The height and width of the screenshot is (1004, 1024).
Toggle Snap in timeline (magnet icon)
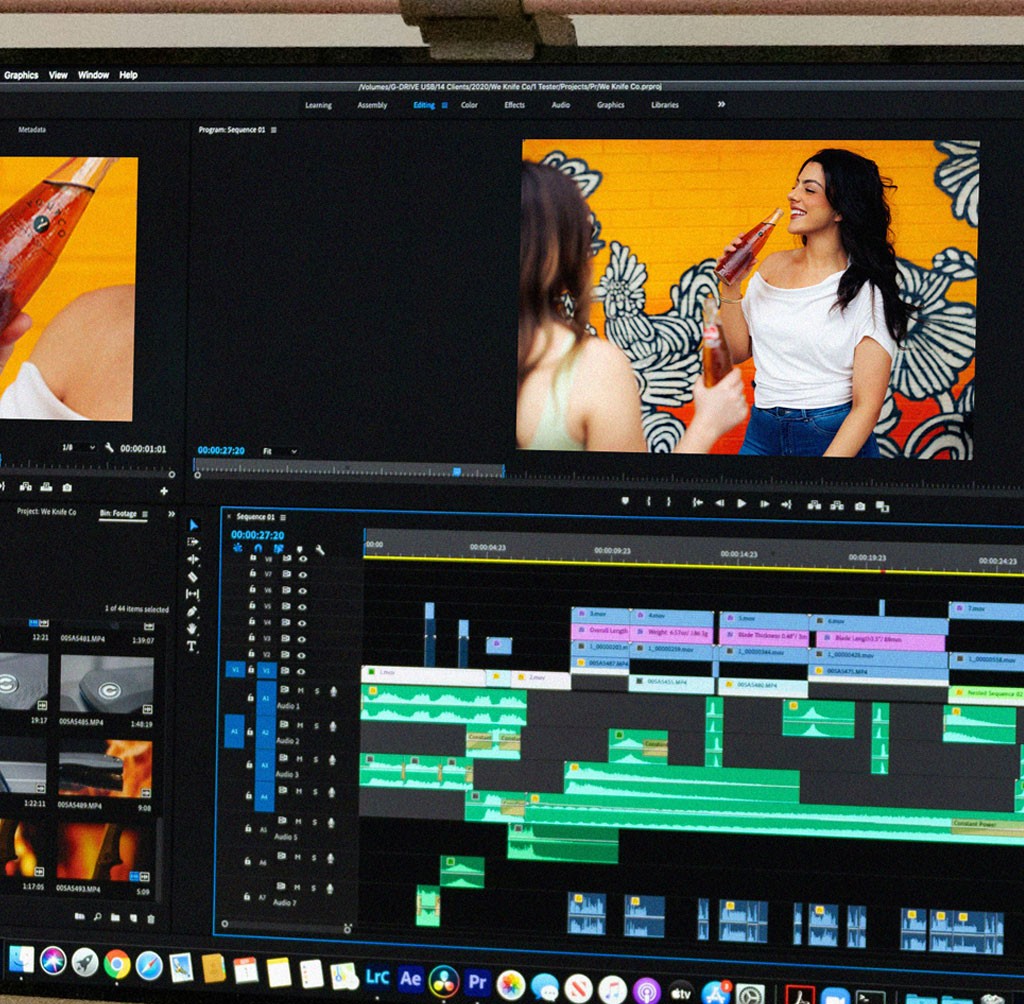(258, 549)
